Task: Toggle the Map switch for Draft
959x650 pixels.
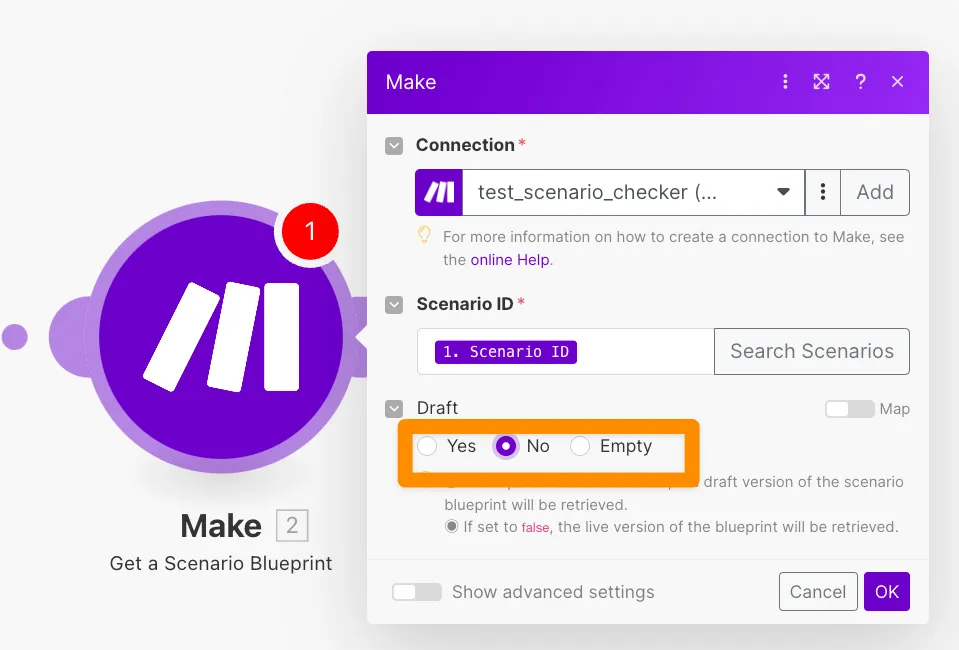Action: point(849,409)
